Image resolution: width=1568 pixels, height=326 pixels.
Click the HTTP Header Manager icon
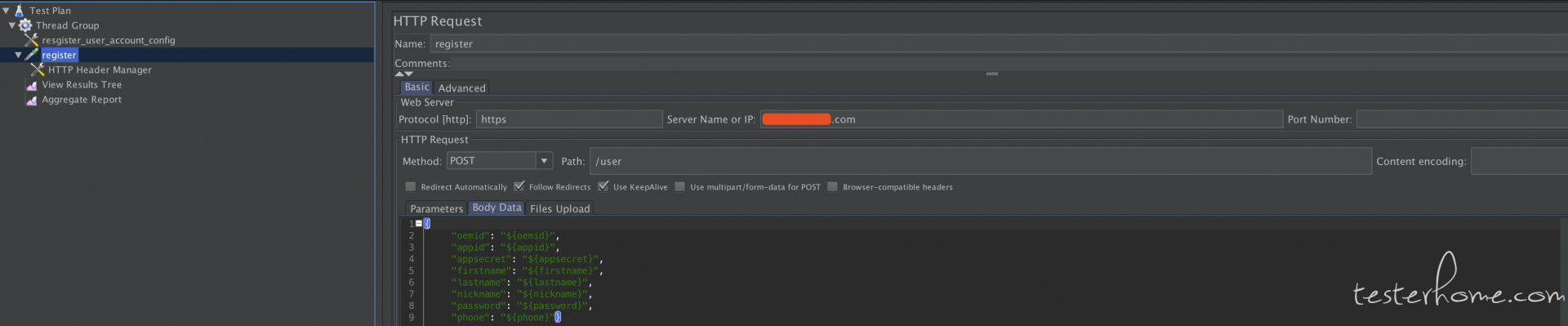click(x=38, y=69)
